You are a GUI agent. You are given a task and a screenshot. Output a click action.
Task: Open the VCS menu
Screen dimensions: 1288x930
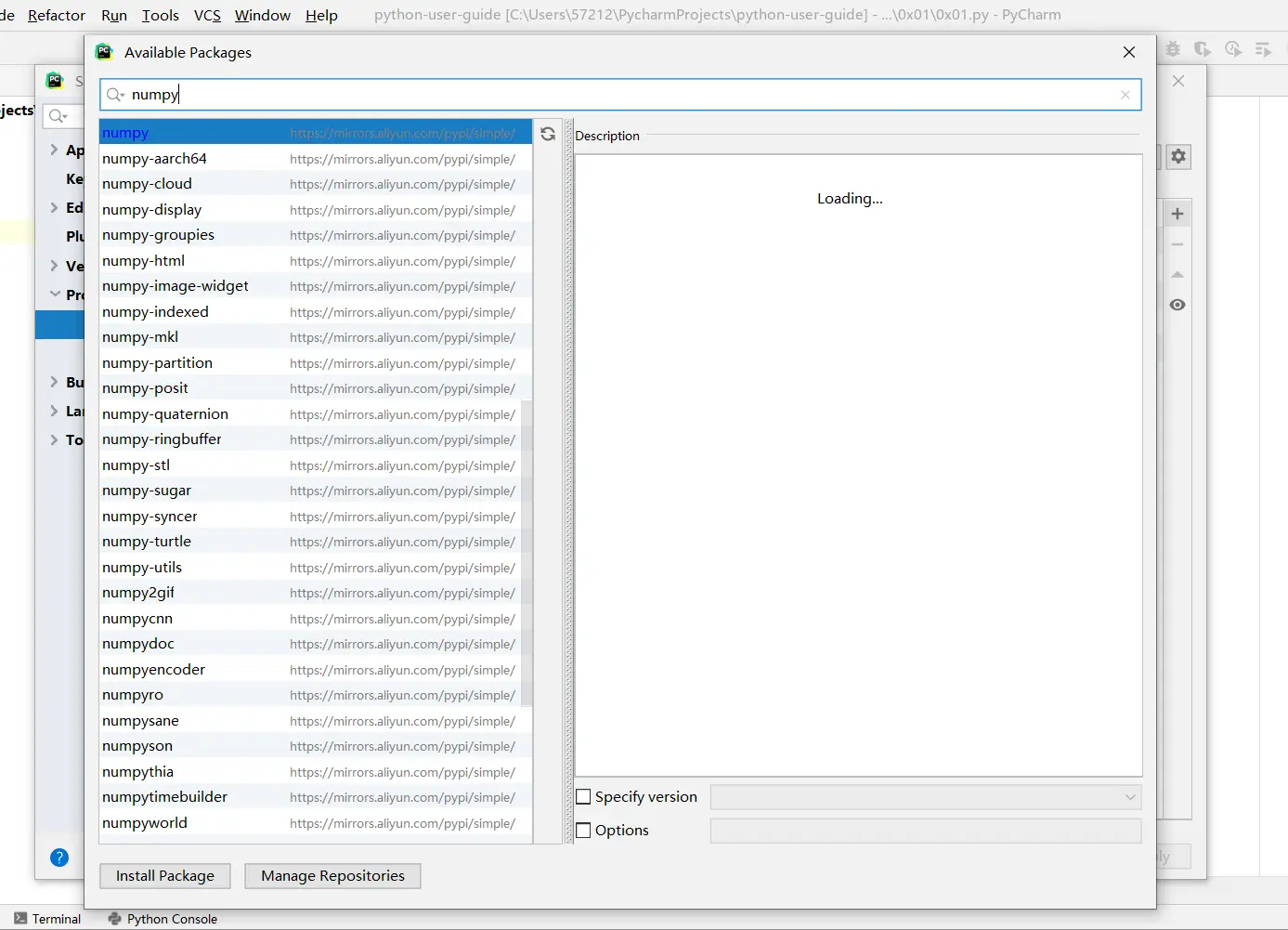(x=207, y=15)
